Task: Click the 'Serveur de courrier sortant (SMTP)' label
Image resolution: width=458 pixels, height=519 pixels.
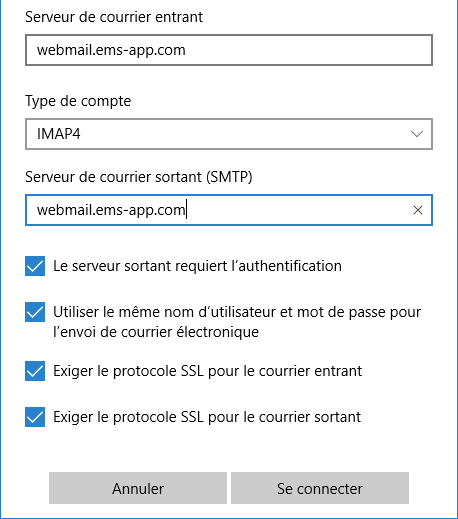Action: click(139, 177)
